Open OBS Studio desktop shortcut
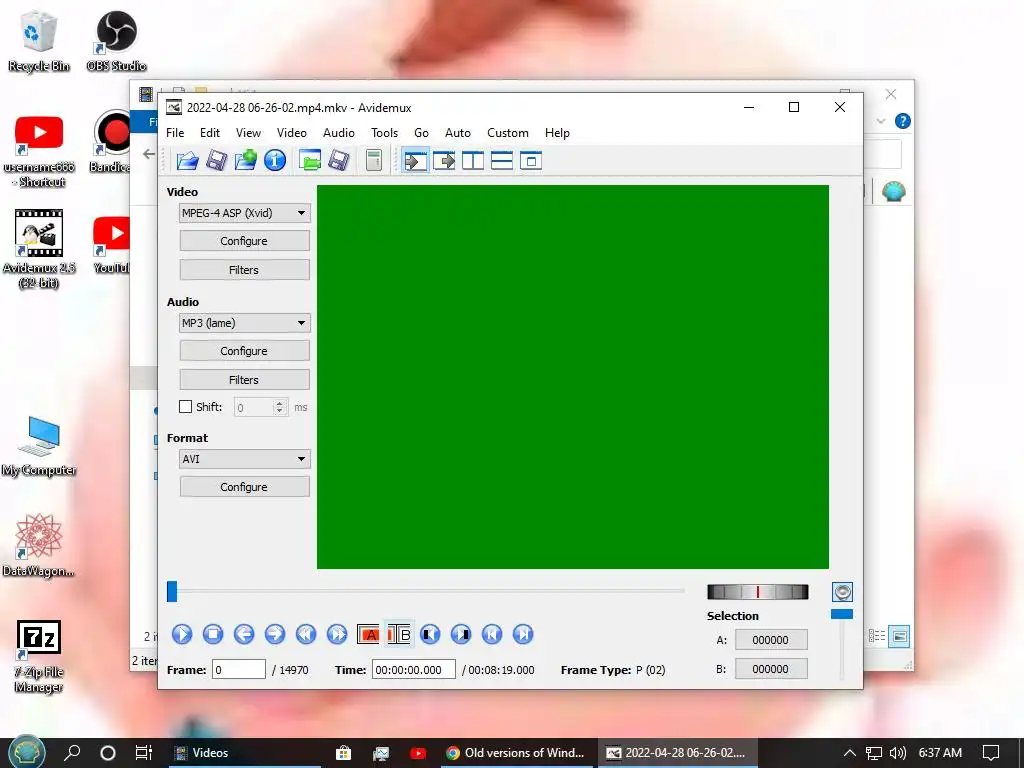 click(x=116, y=41)
